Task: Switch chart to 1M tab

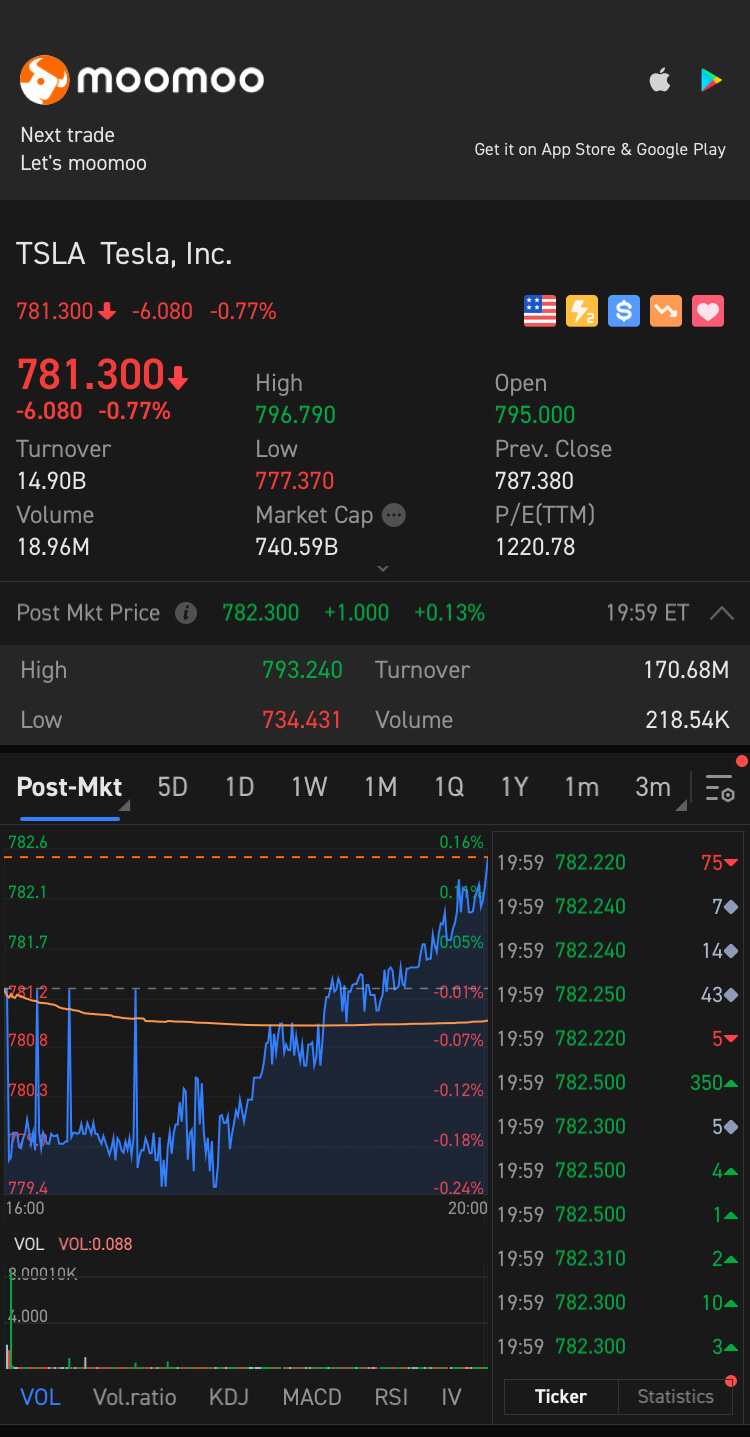Action: (x=381, y=787)
